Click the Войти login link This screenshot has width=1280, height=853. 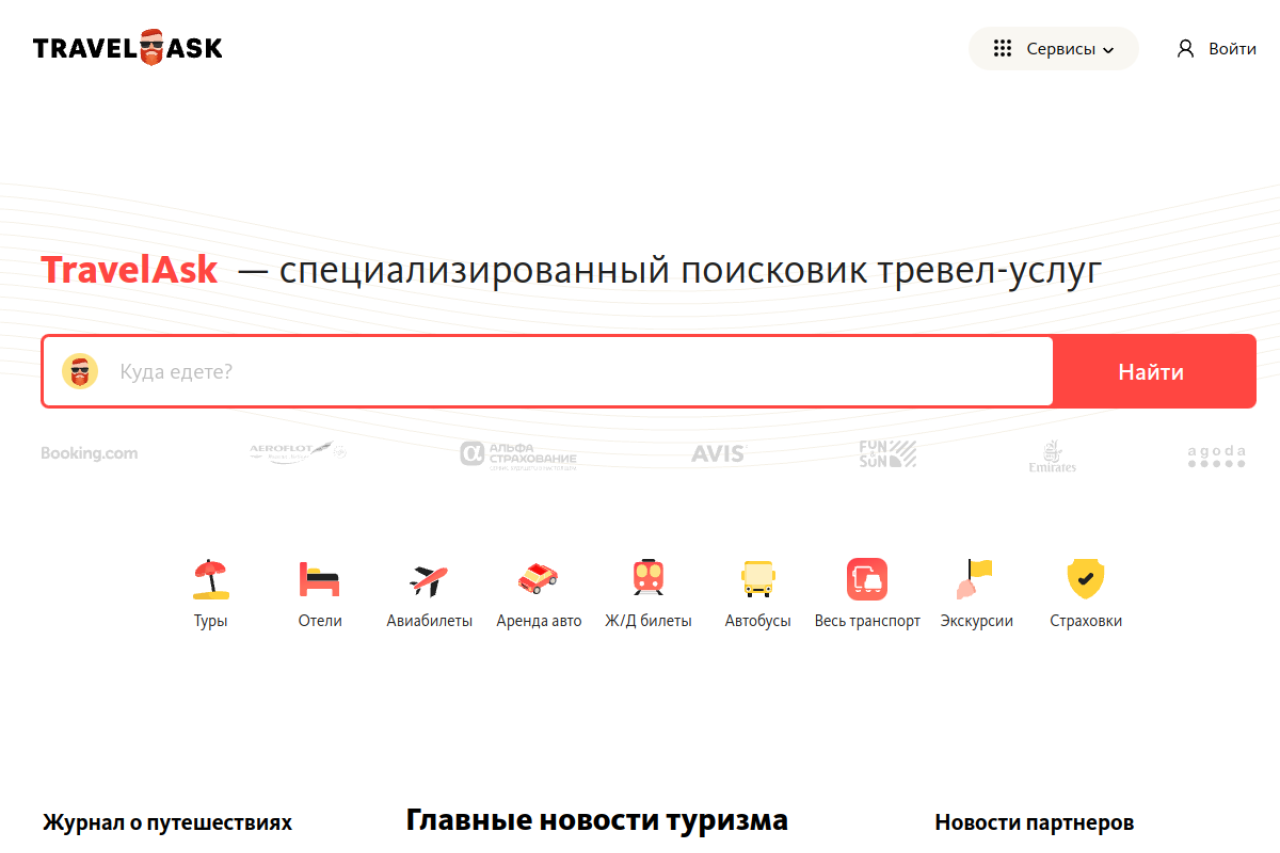tap(1217, 49)
